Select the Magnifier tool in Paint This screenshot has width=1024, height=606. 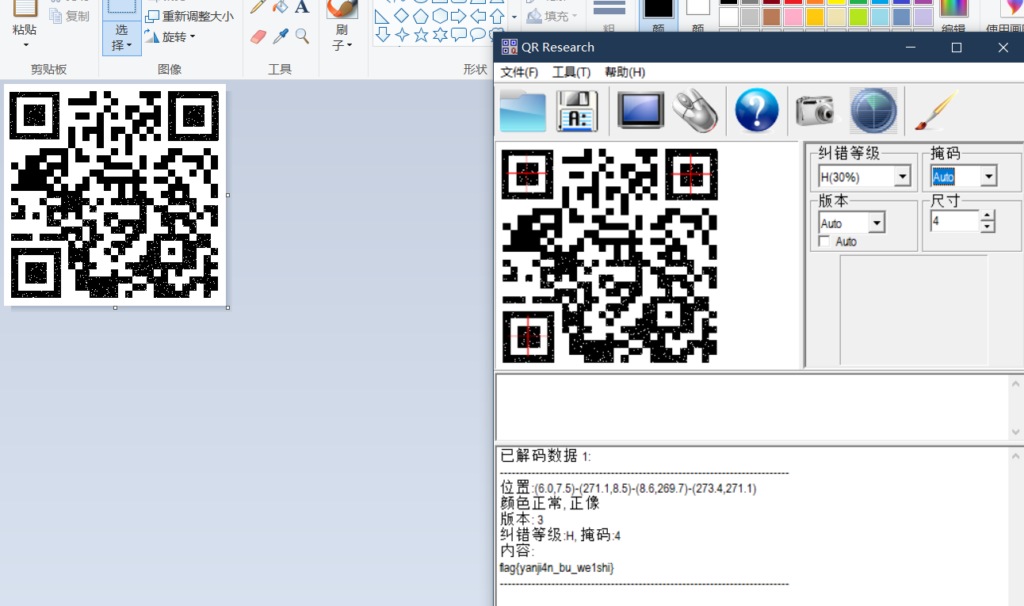(x=302, y=37)
